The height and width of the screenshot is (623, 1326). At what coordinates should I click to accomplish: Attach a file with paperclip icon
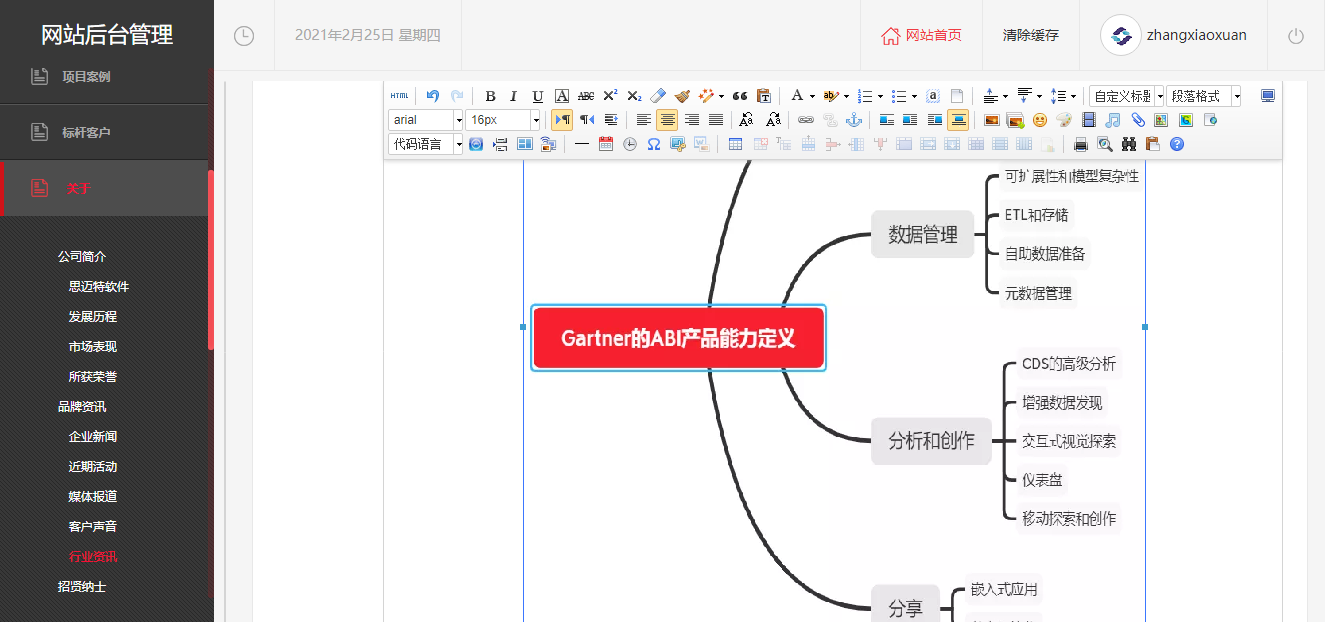tap(1137, 120)
